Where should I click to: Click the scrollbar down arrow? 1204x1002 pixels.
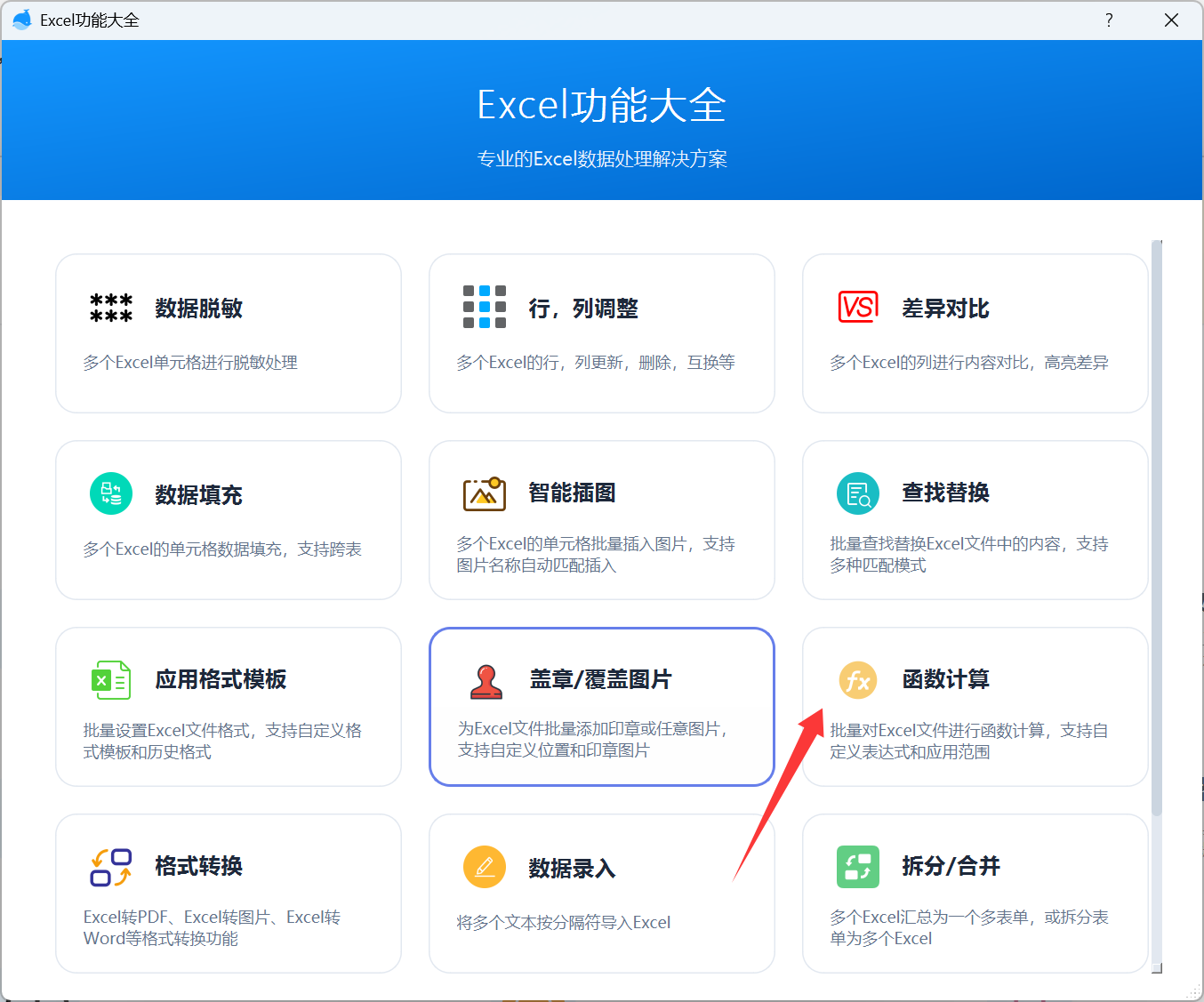[1157, 969]
